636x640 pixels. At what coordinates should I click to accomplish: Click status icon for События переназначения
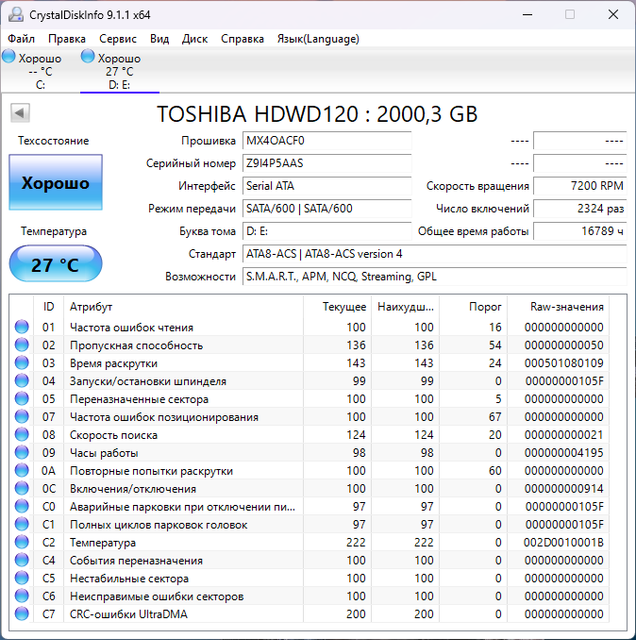(22, 560)
